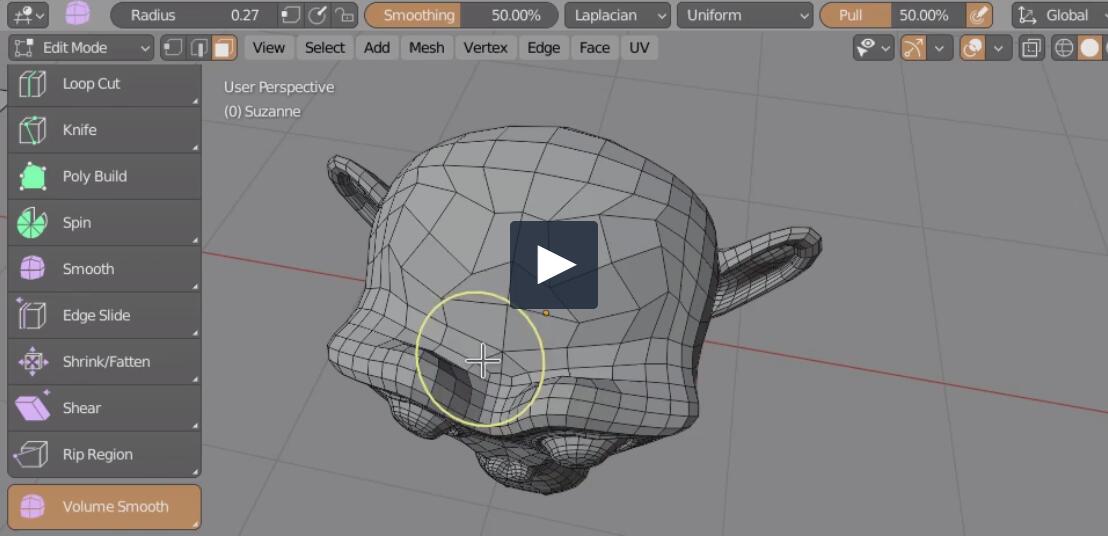1108x536 pixels.
Task: Open the Face menu
Action: click(594, 48)
